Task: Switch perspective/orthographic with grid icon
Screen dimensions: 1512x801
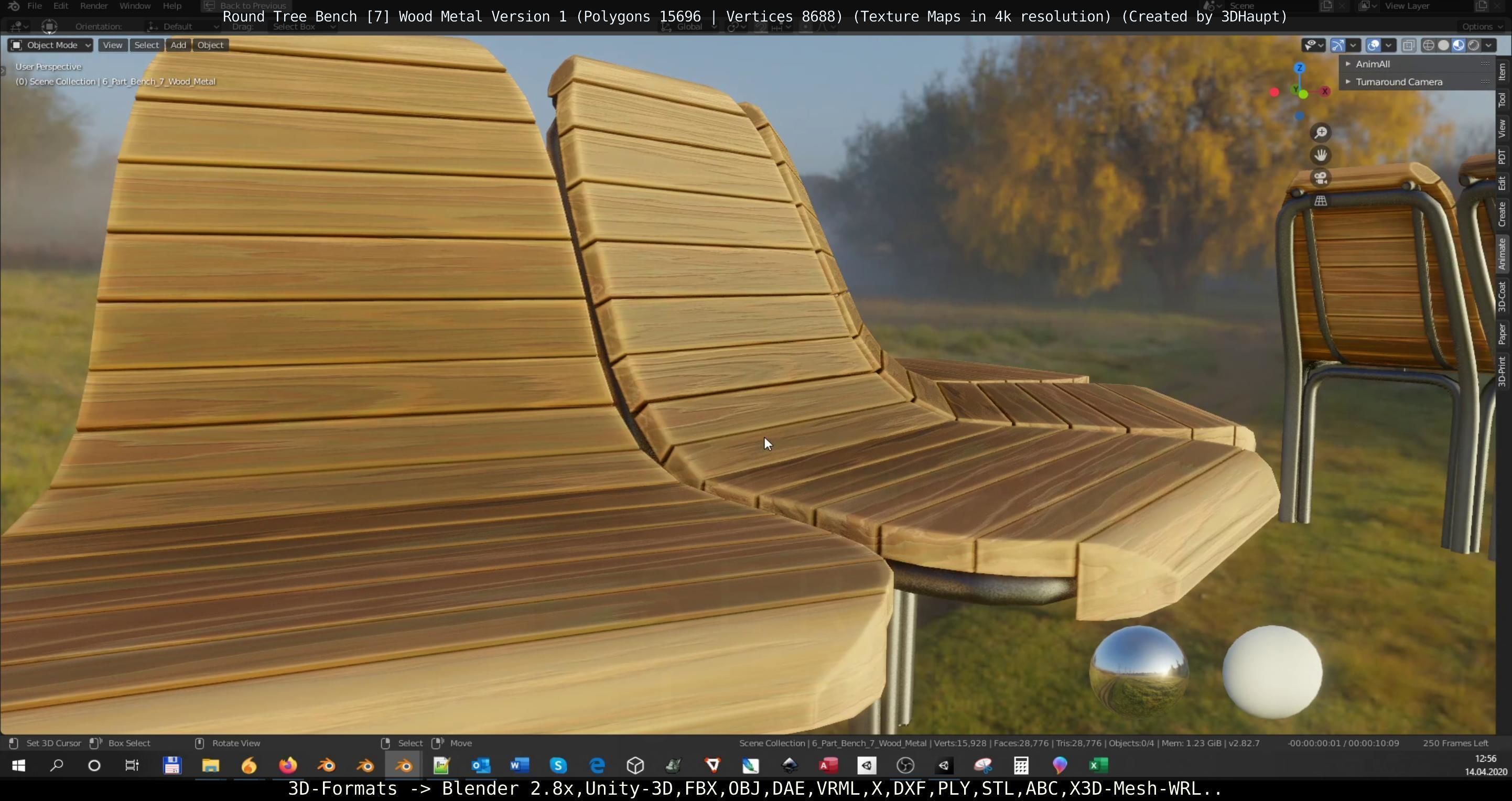Action: tap(1320, 201)
